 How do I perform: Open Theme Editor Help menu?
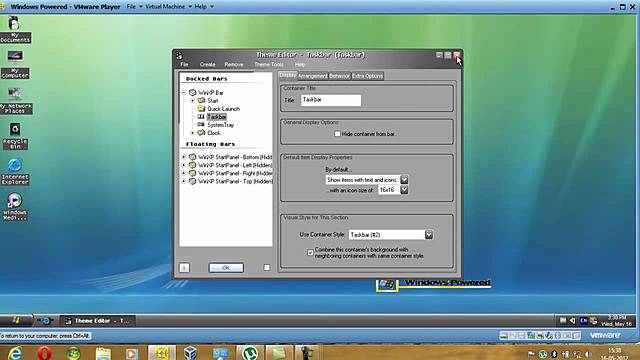tap(300, 64)
